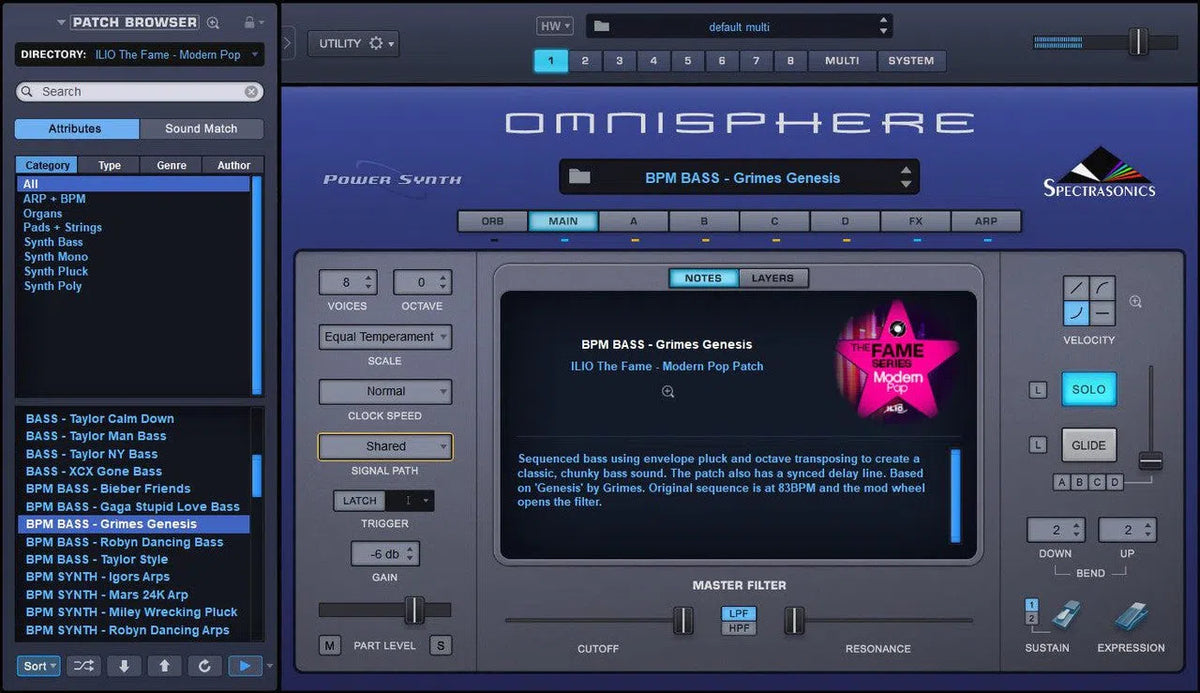Screen dimensions: 1200x693
Task: Open the Equal Temperament scale dropdown
Action: 385,337
